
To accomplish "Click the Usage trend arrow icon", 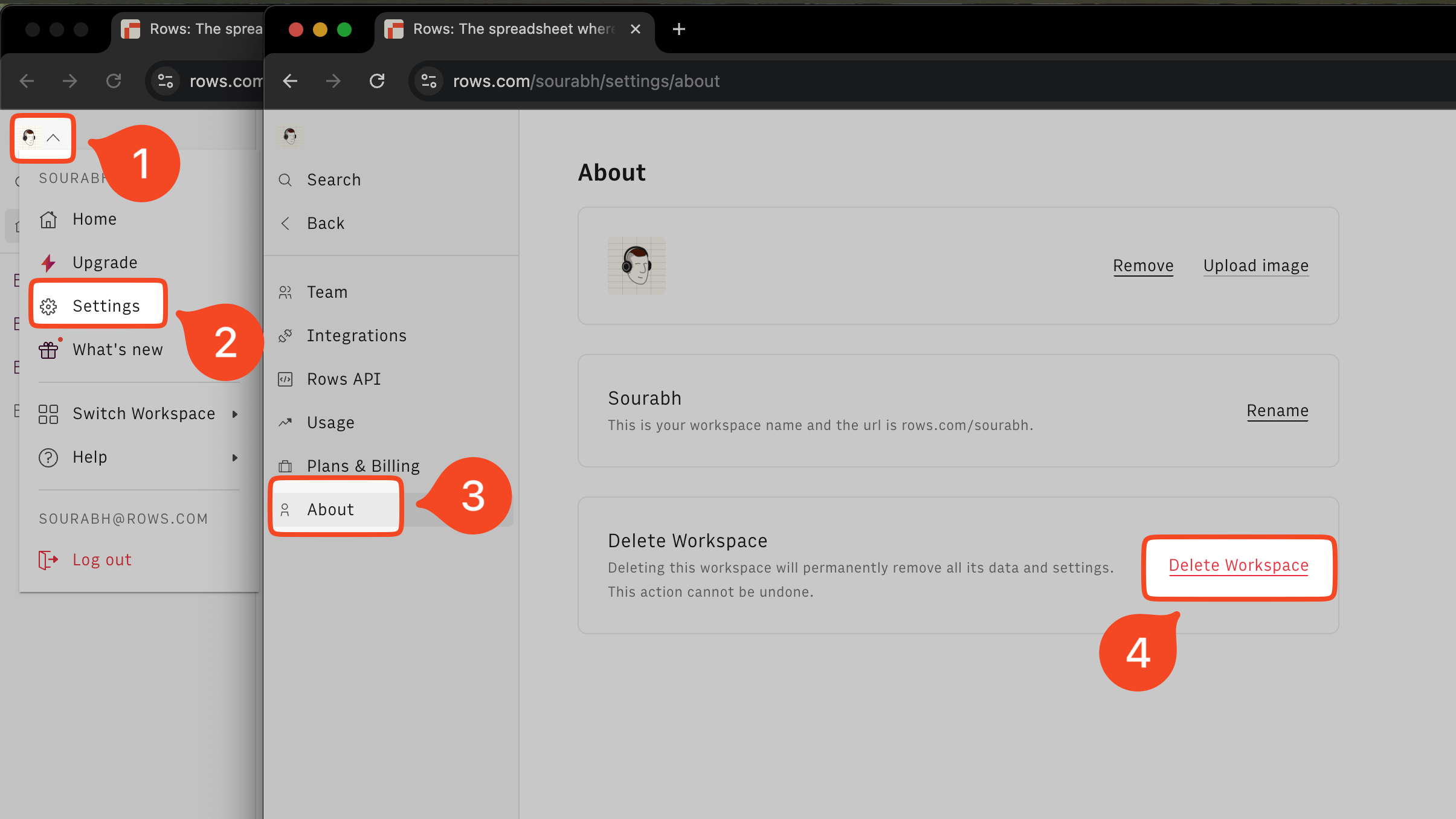I will (x=285, y=423).
